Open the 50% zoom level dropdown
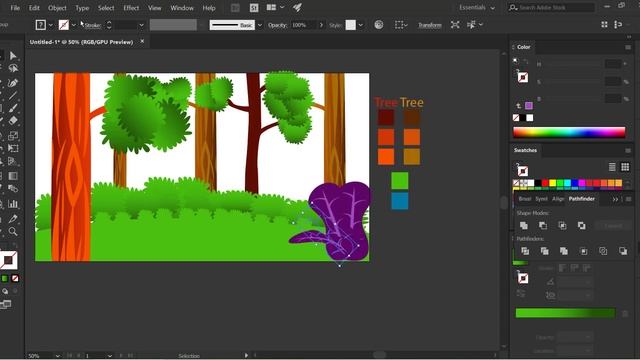 [58, 356]
